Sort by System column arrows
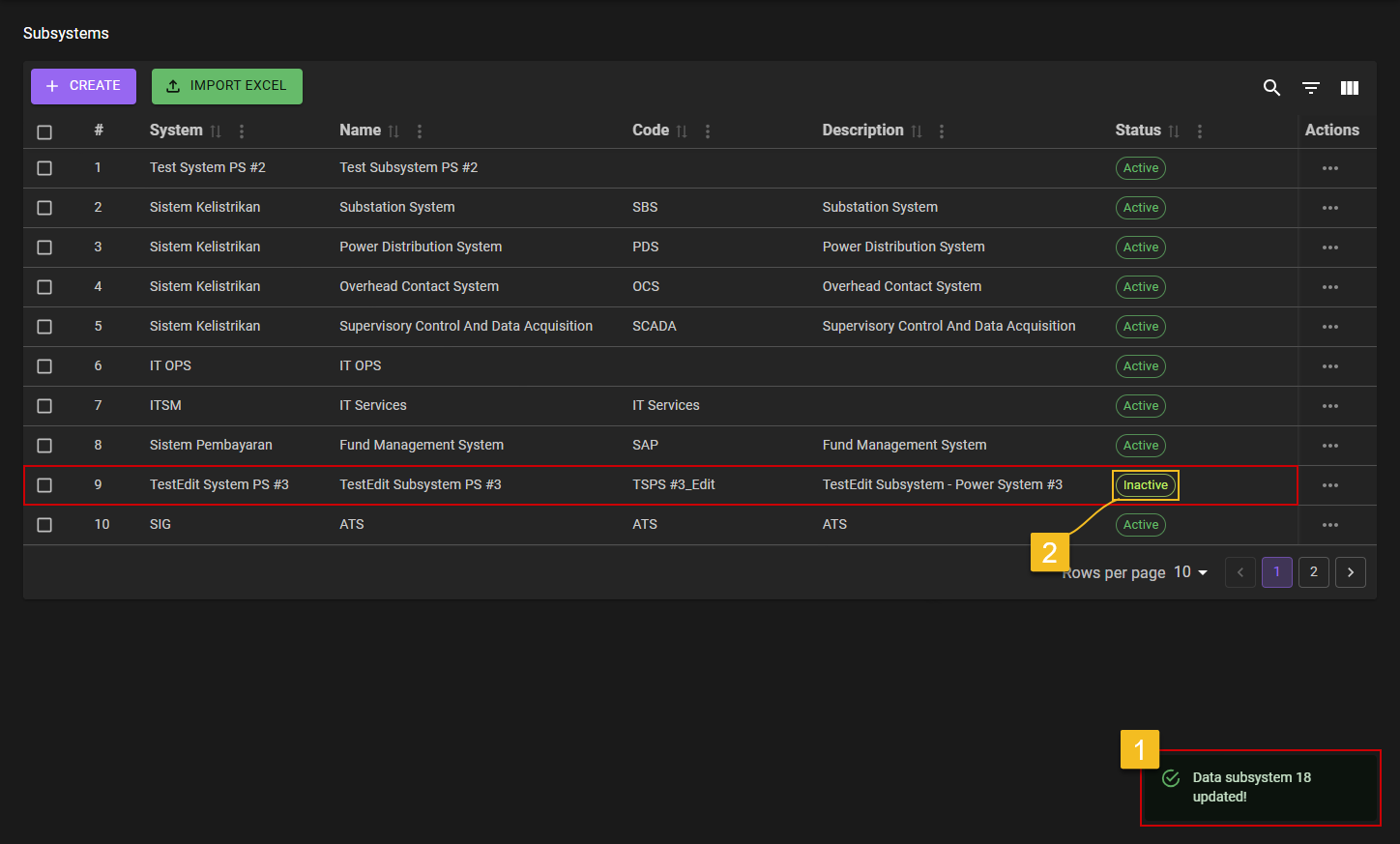The height and width of the screenshot is (844, 1400). [x=216, y=131]
